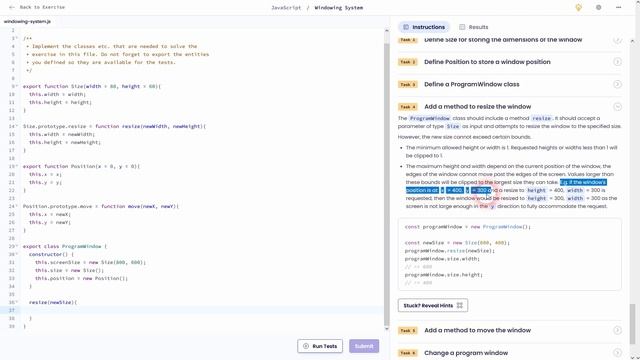Screen dimensions: 640x360
Task: Fold Position.prototype.move at line 24
Action: [x=17, y=206]
